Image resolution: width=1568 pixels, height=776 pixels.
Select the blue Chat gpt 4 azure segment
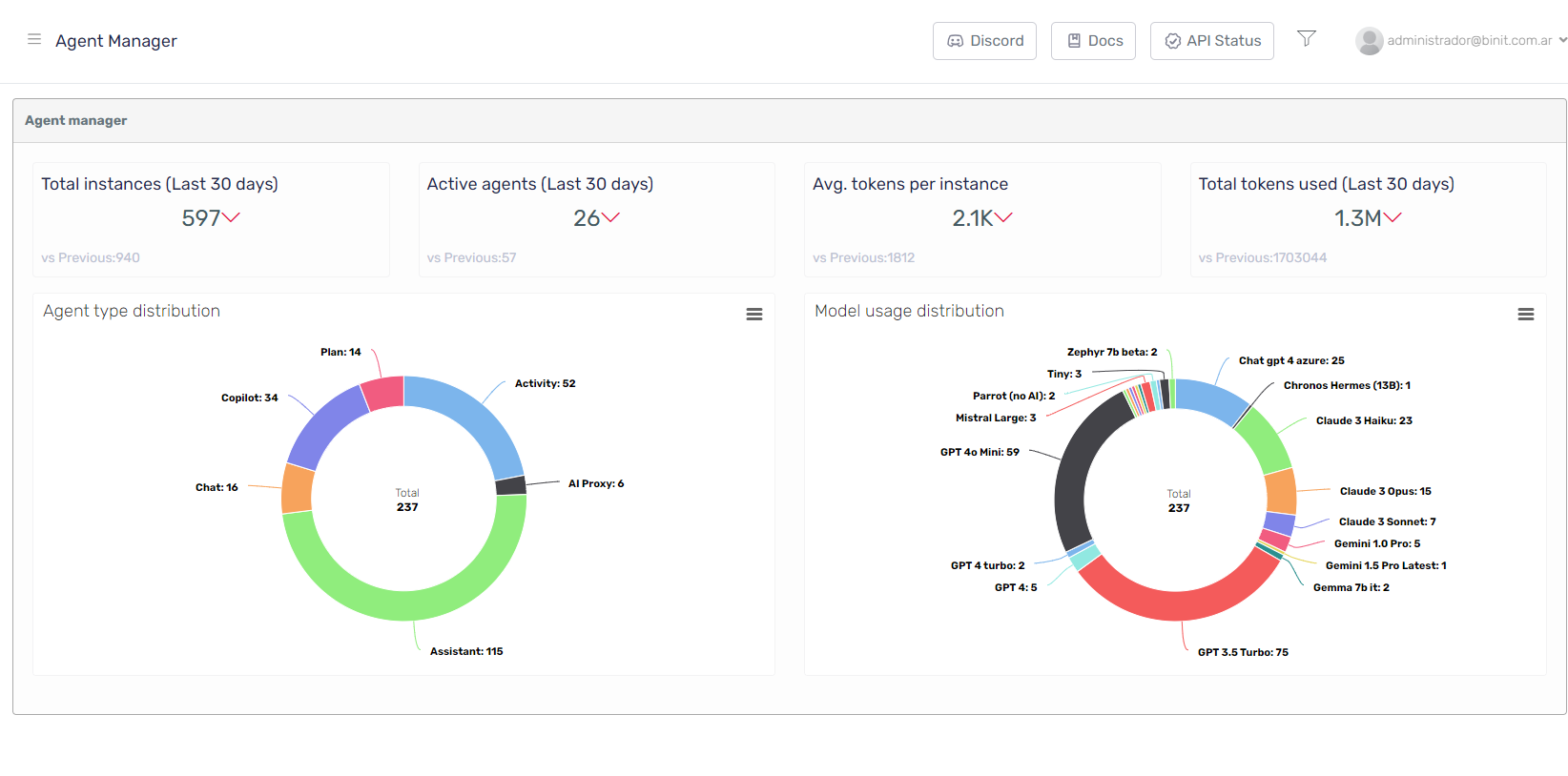pos(1211,398)
